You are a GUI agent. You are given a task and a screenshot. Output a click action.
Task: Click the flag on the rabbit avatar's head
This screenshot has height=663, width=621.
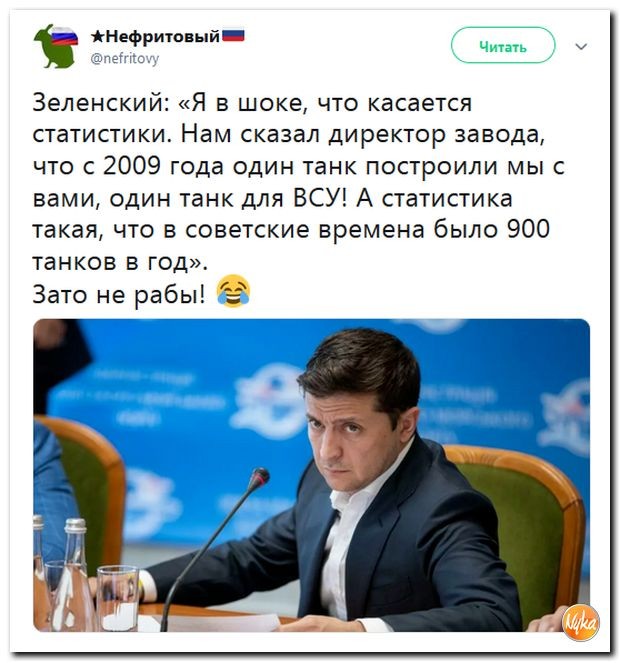pos(65,36)
